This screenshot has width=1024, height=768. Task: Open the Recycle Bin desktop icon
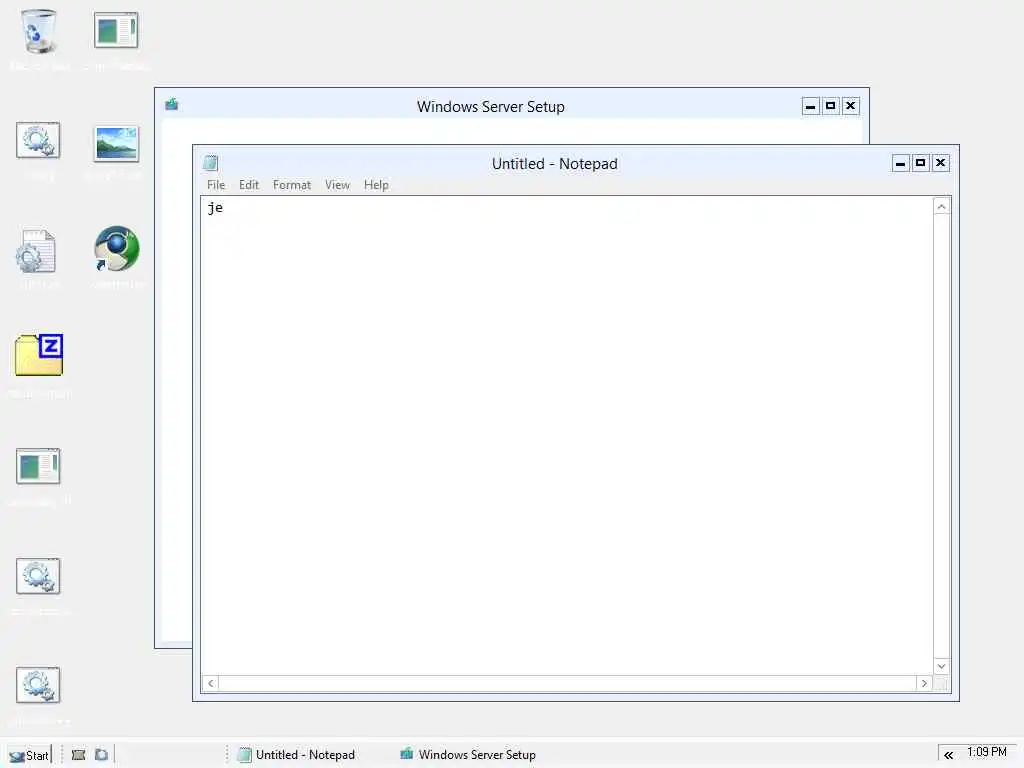39,31
